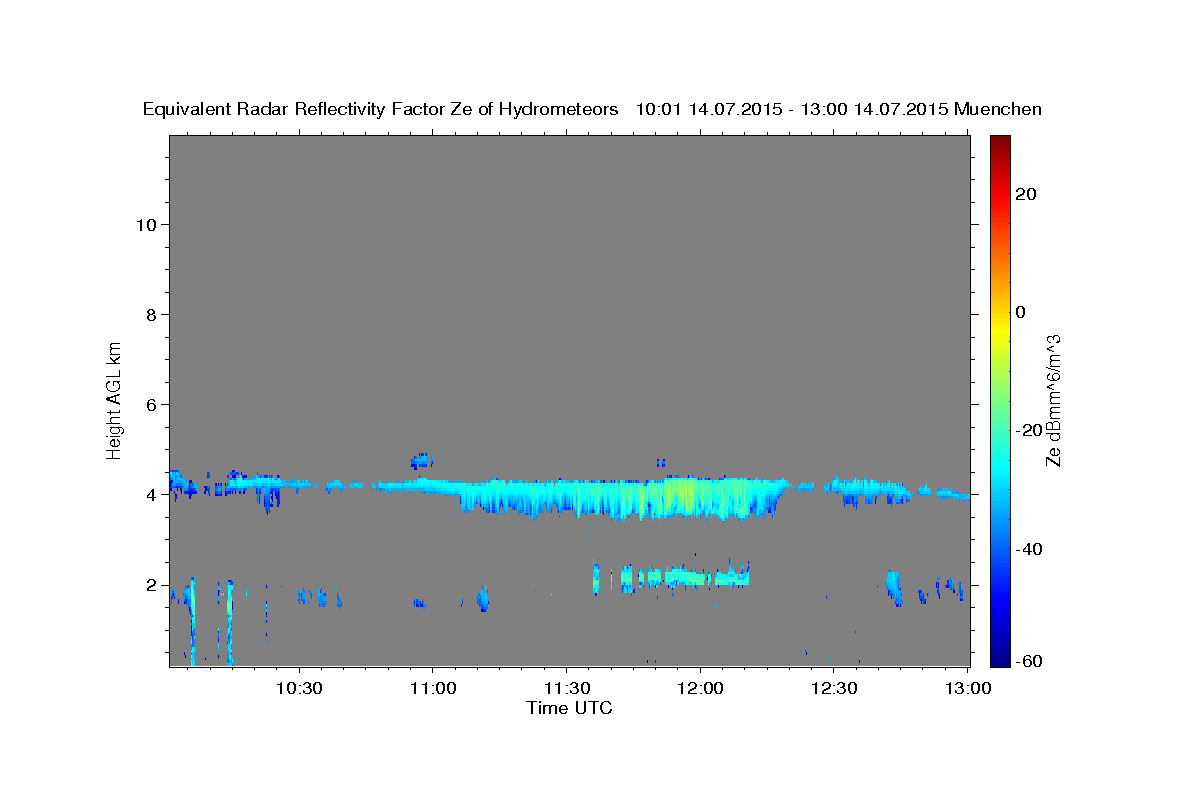Viewport: 1200px width, 800px height.
Task: Click the colorbar value '20'
Action: click(x=1025, y=194)
